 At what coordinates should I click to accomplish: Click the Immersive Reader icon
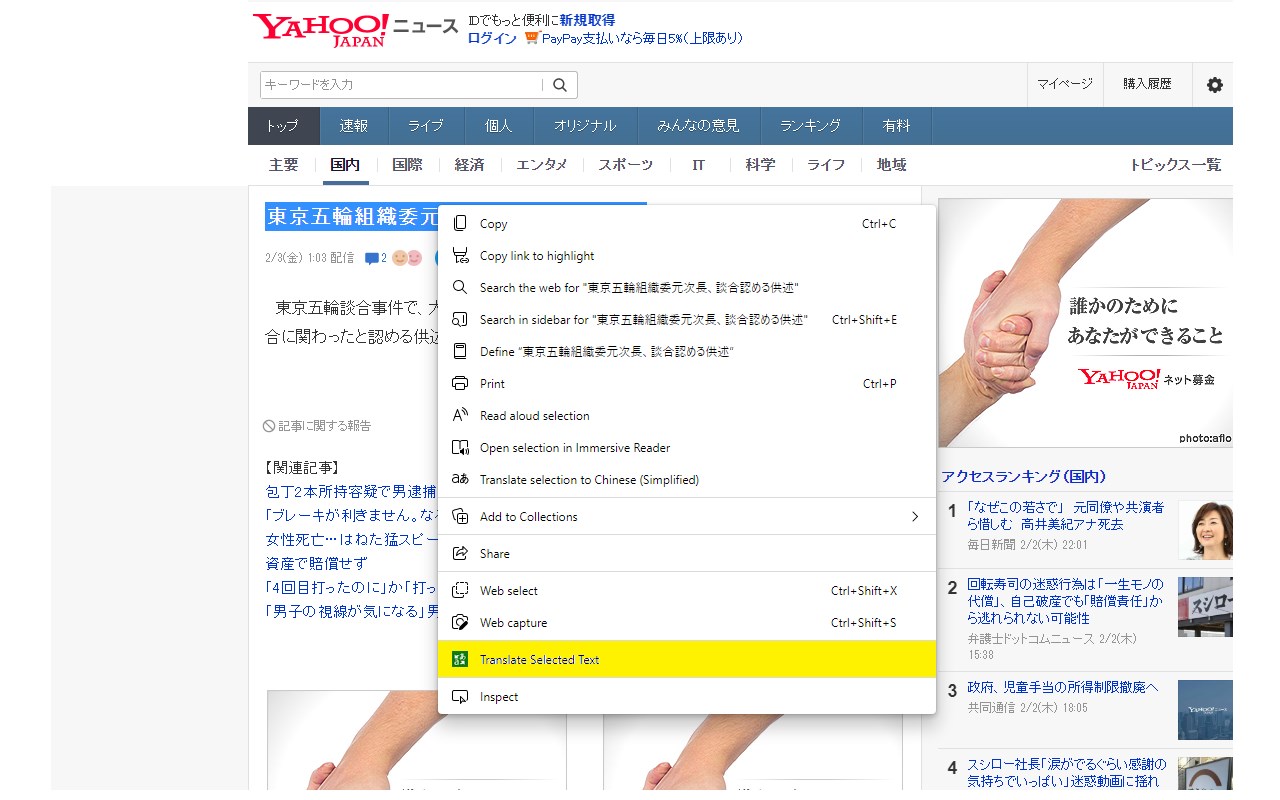coord(460,448)
